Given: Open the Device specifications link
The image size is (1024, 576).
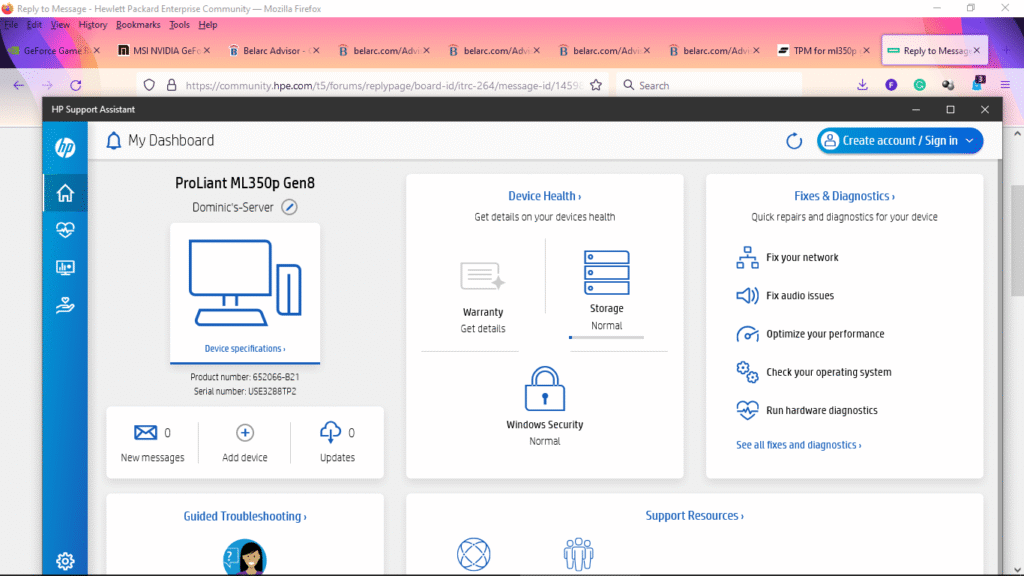Looking at the screenshot, I should pos(245,349).
